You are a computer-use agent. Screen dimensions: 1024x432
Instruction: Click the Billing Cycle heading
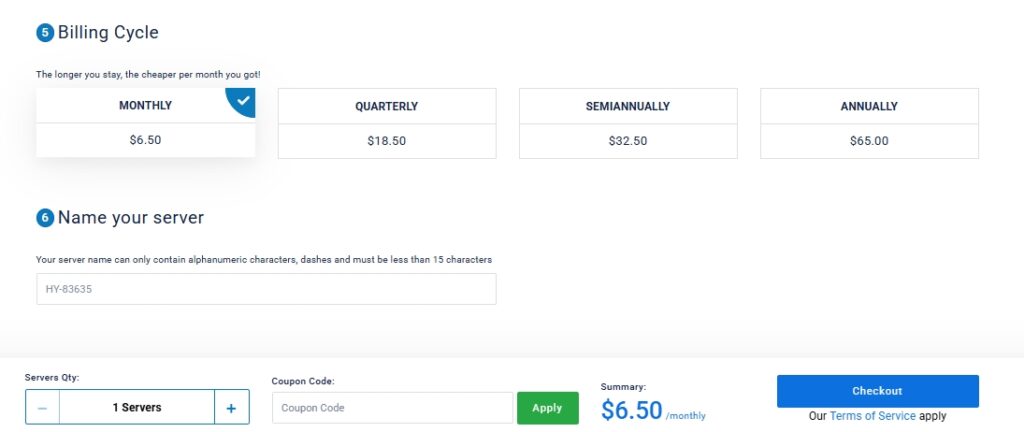[108, 32]
